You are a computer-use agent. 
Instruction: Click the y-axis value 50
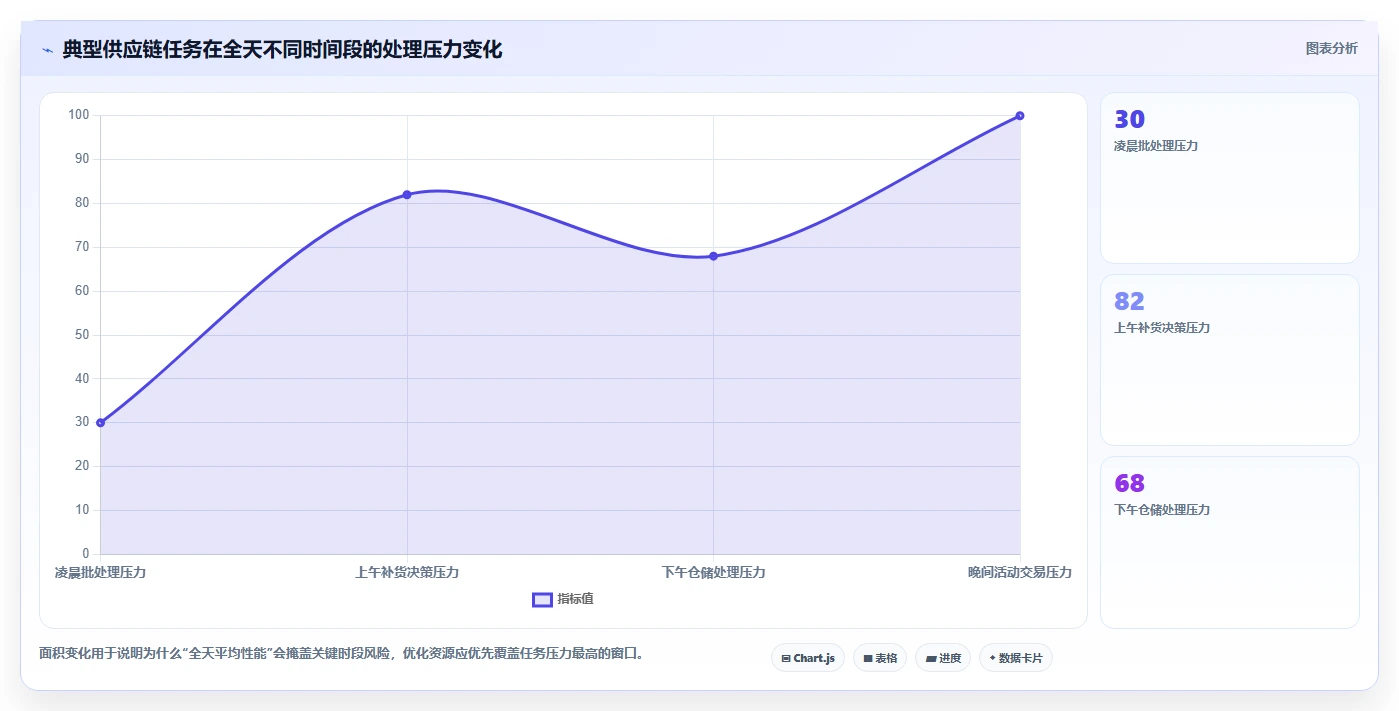(82, 335)
